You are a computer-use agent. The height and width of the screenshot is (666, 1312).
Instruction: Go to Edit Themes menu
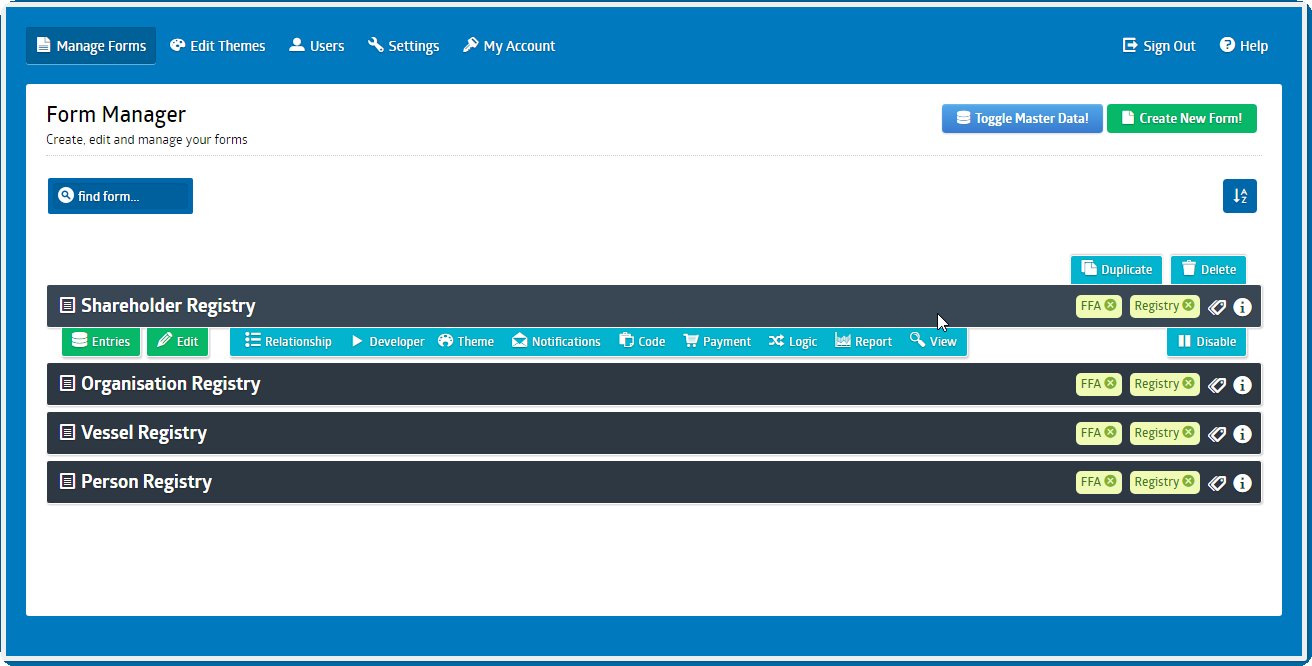click(x=217, y=46)
